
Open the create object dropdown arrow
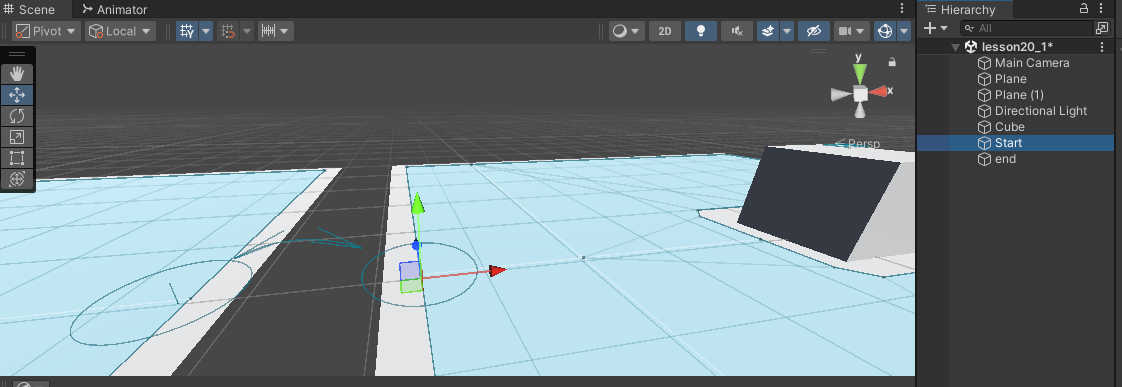[x=944, y=28]
